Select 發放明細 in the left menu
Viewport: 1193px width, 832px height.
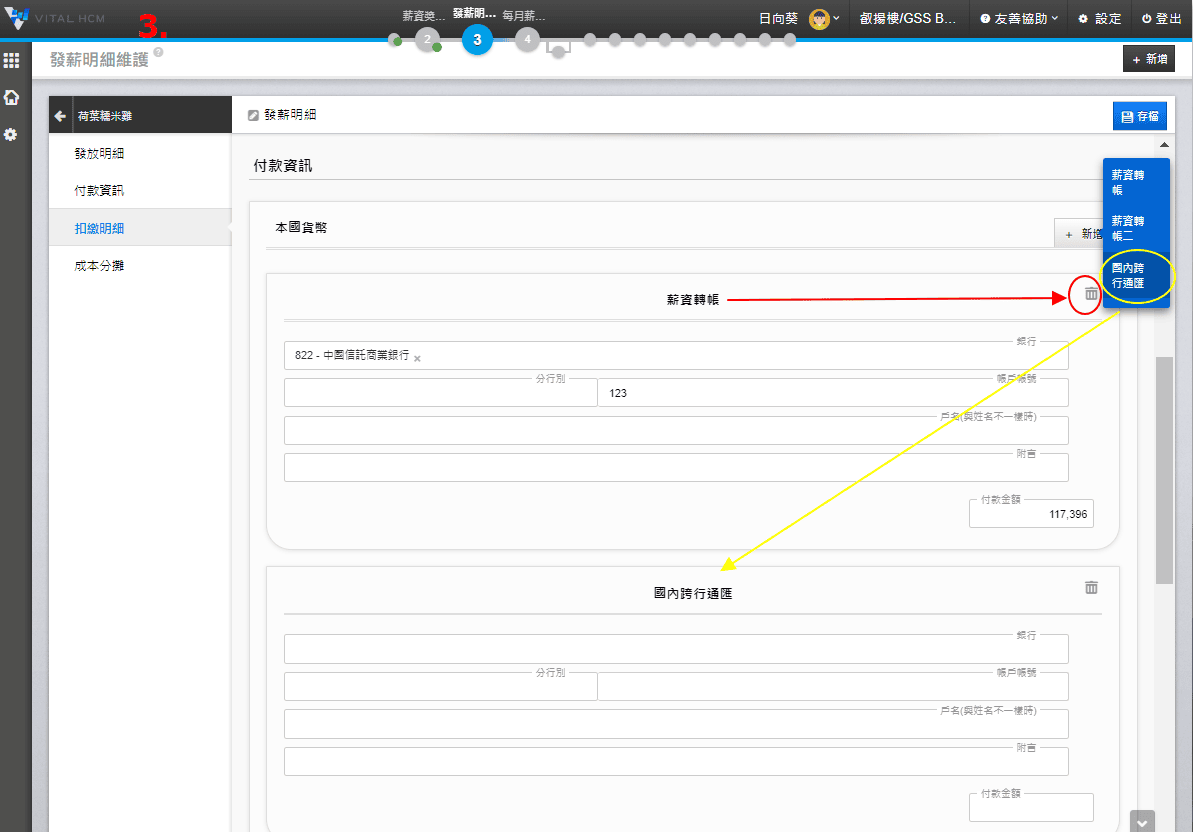point(100,154)
